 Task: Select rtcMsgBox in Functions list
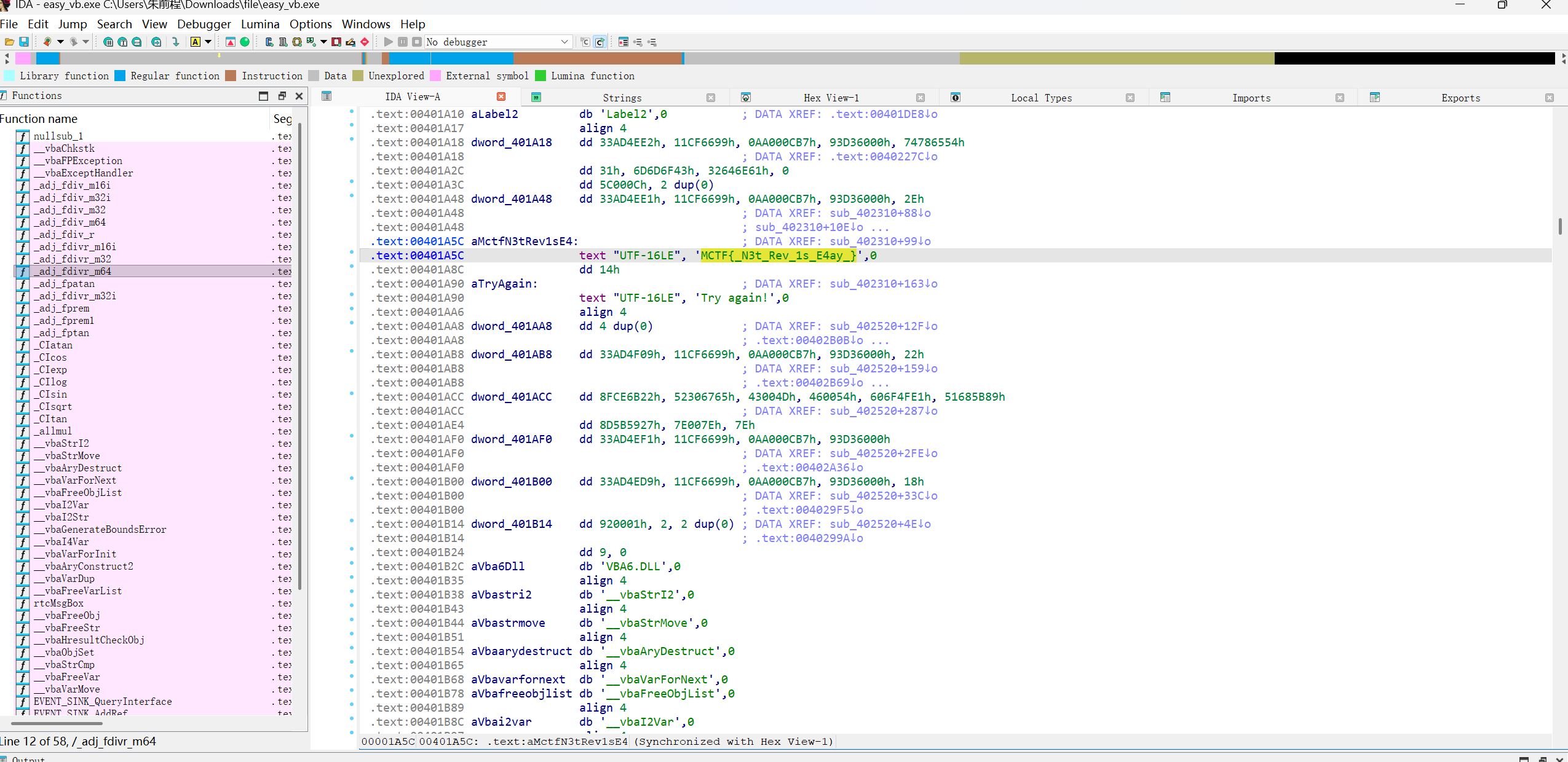point(58,603)
